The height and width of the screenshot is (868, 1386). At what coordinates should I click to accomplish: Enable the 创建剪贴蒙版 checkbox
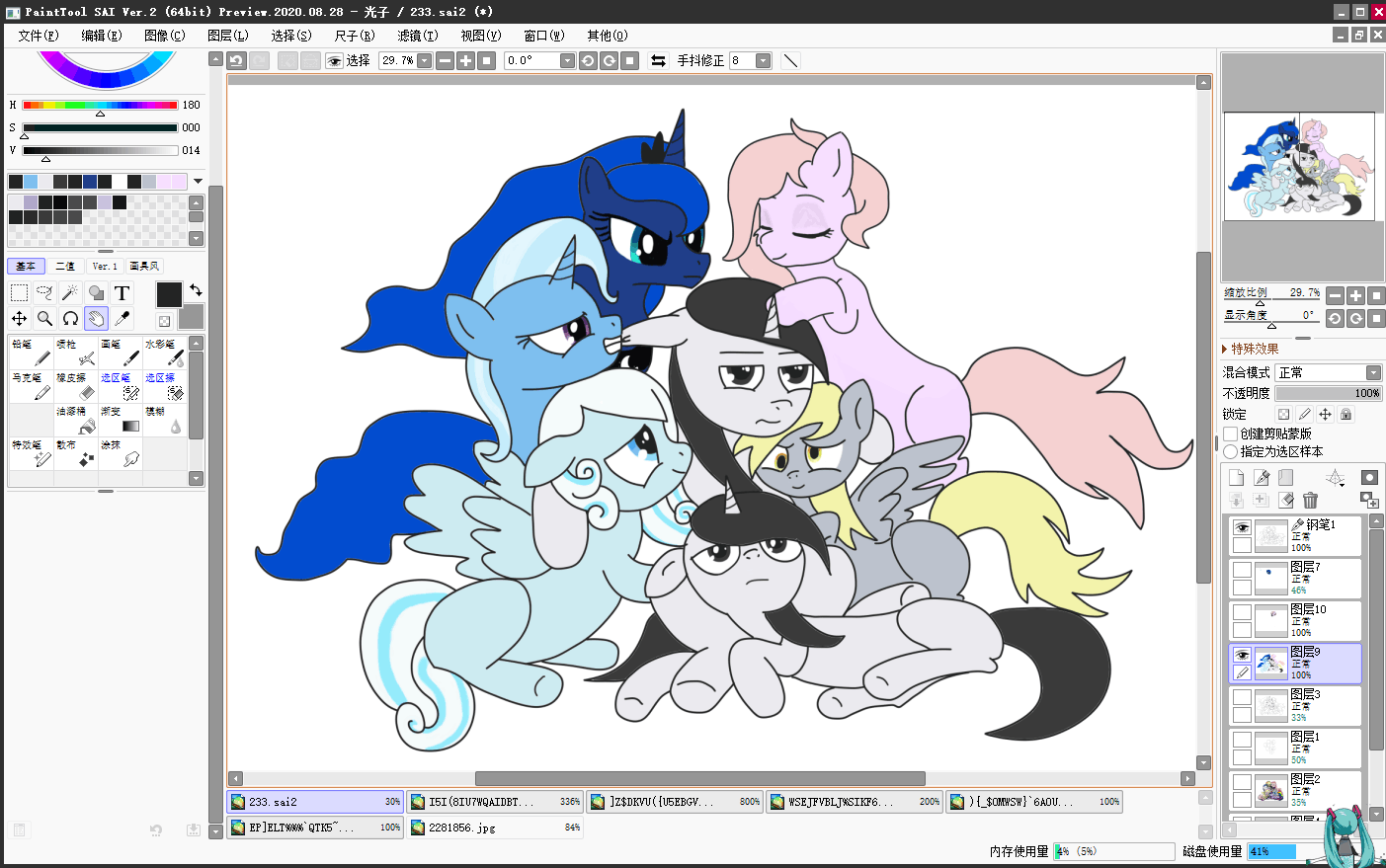(x=1231, y=434)
